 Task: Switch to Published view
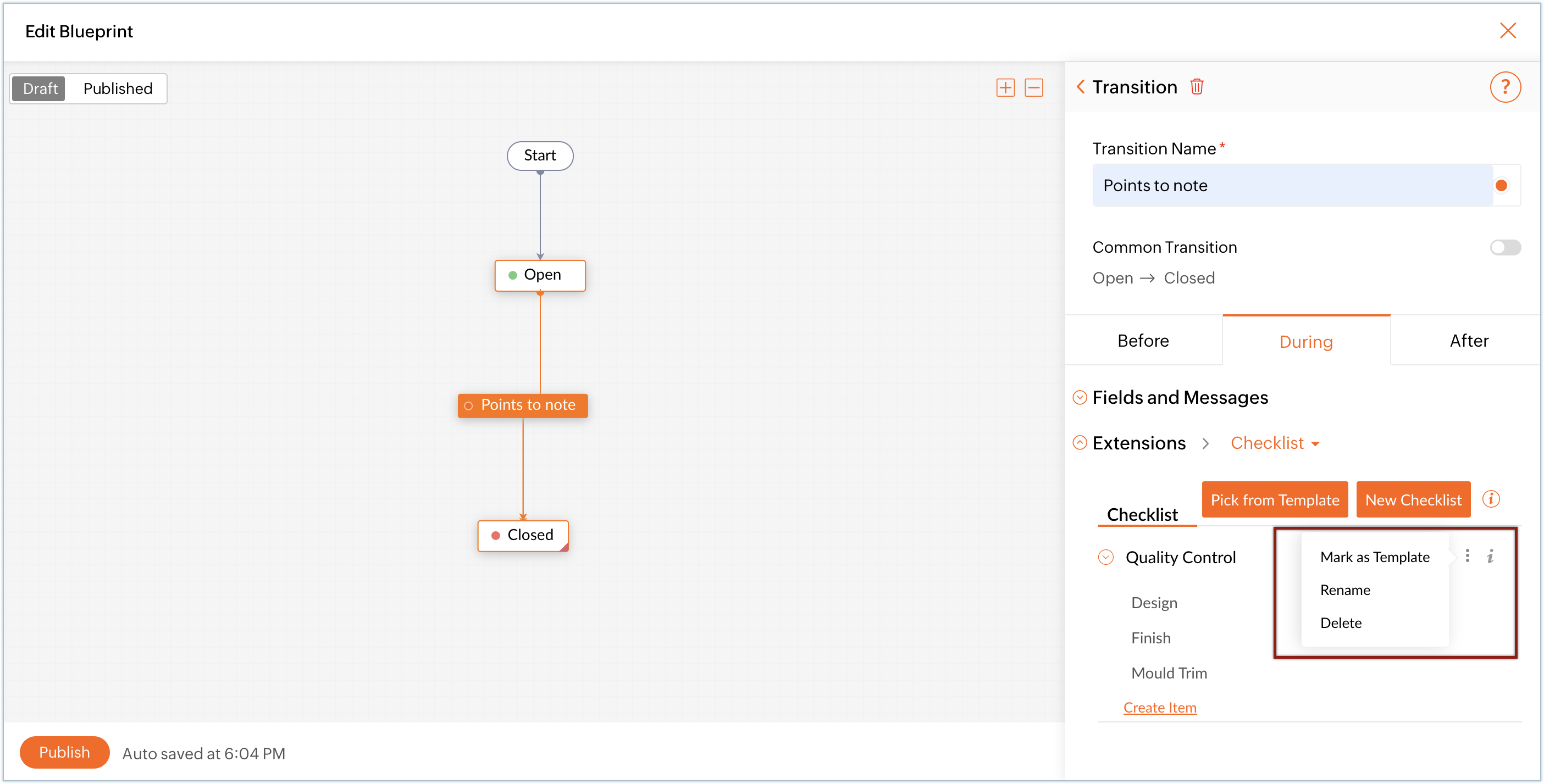click(x=118, y=88)
